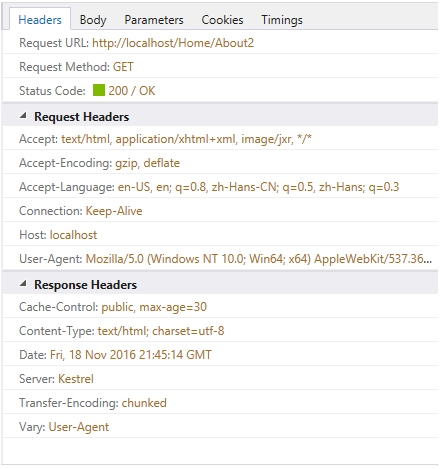Open the Parameters tab

point(154,20)
